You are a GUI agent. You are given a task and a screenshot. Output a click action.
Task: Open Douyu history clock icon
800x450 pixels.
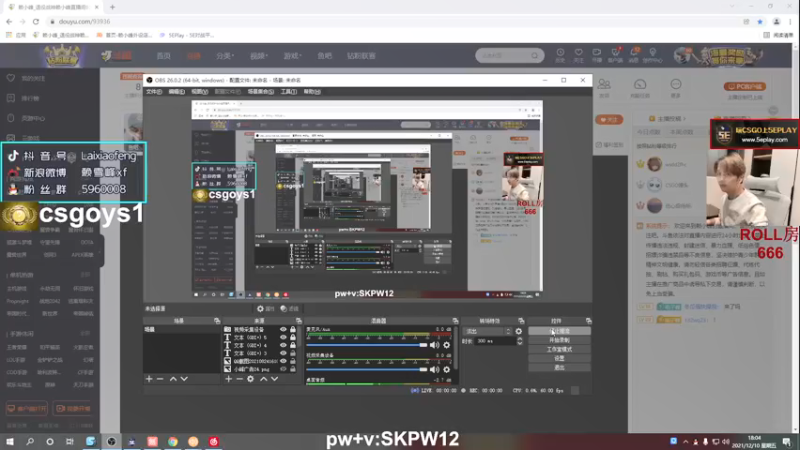point(560,55)
